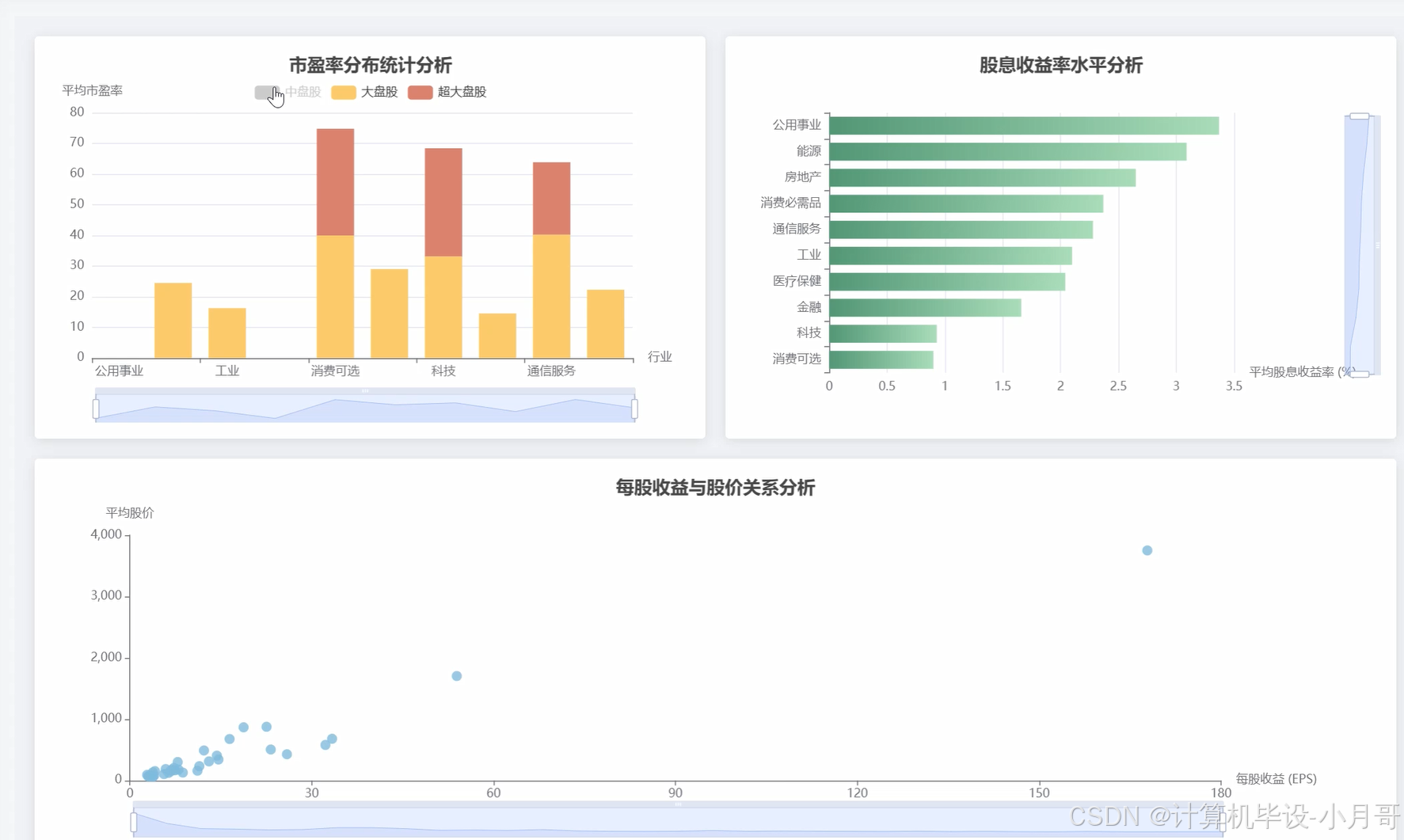Click top handle of dividend chart vertical slider
1404x840 pixels.
(1360, 116)
